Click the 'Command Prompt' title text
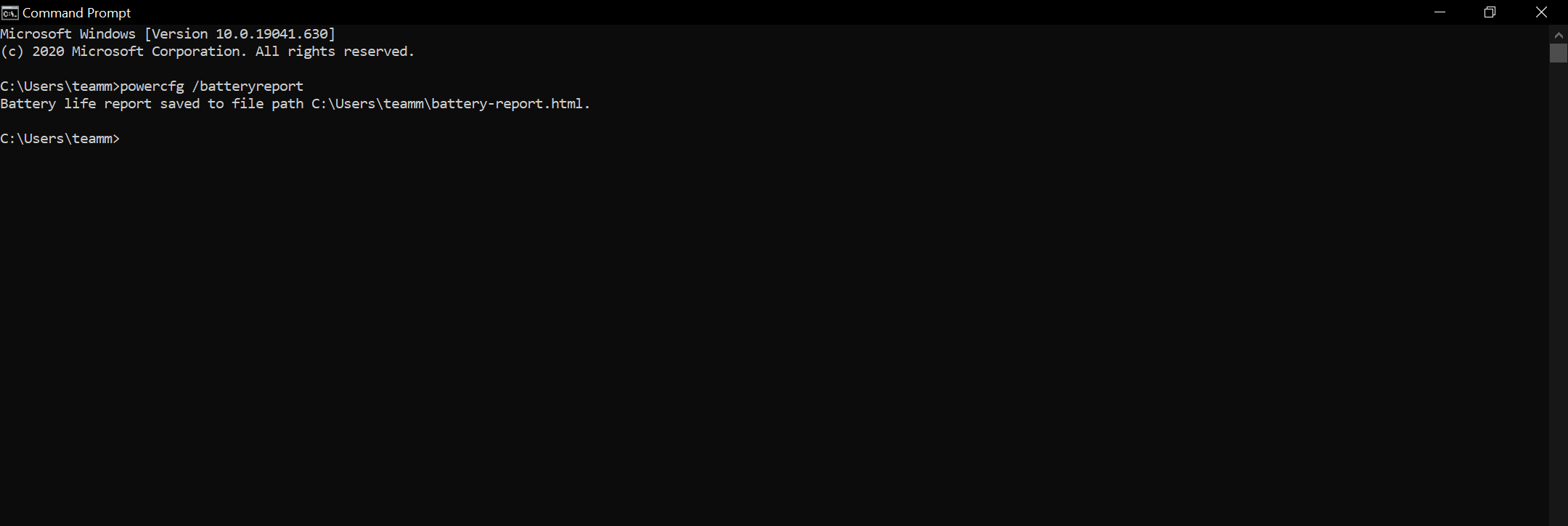The height and width of the screenshot is (526, 1568). [77, 13]
